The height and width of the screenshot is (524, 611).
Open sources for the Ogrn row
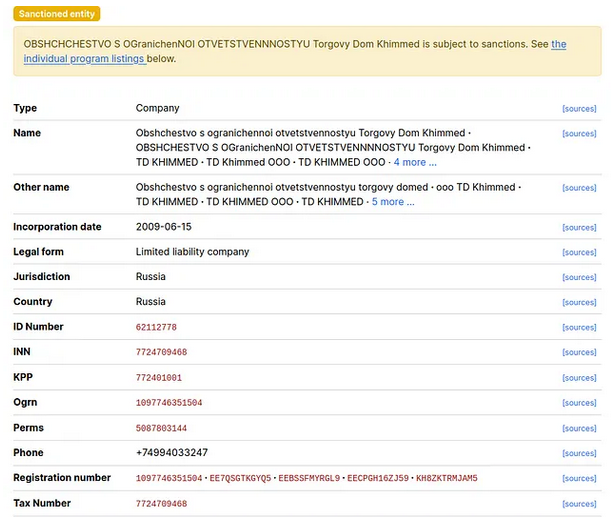tap(579, 403)
